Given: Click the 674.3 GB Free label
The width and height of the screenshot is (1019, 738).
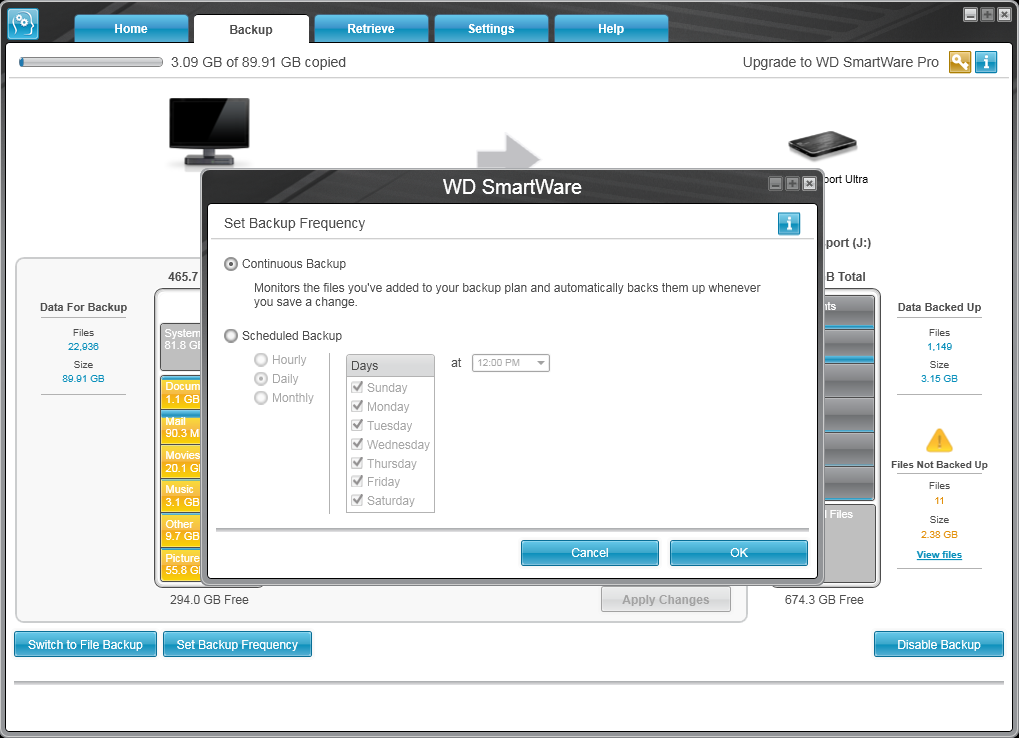Looking at the screenshot, I should pyautogui.click(x=824, y=600).
